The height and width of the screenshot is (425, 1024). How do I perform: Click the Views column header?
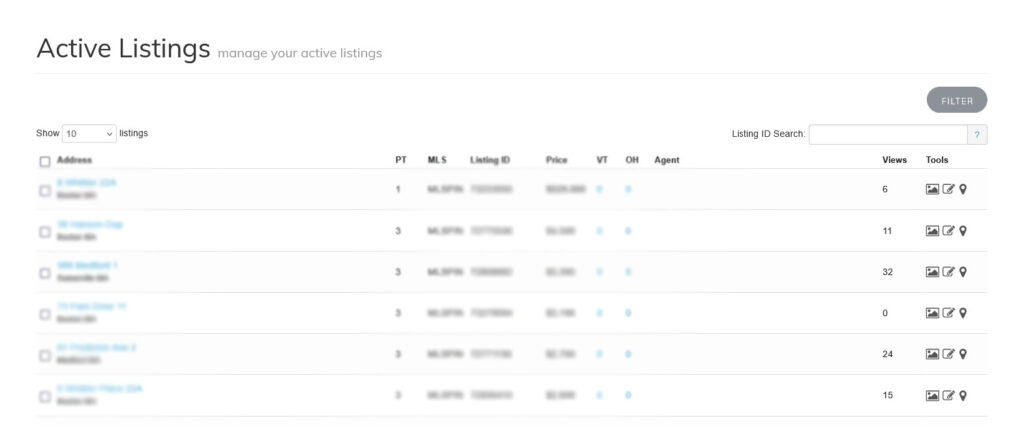(894, 160)
